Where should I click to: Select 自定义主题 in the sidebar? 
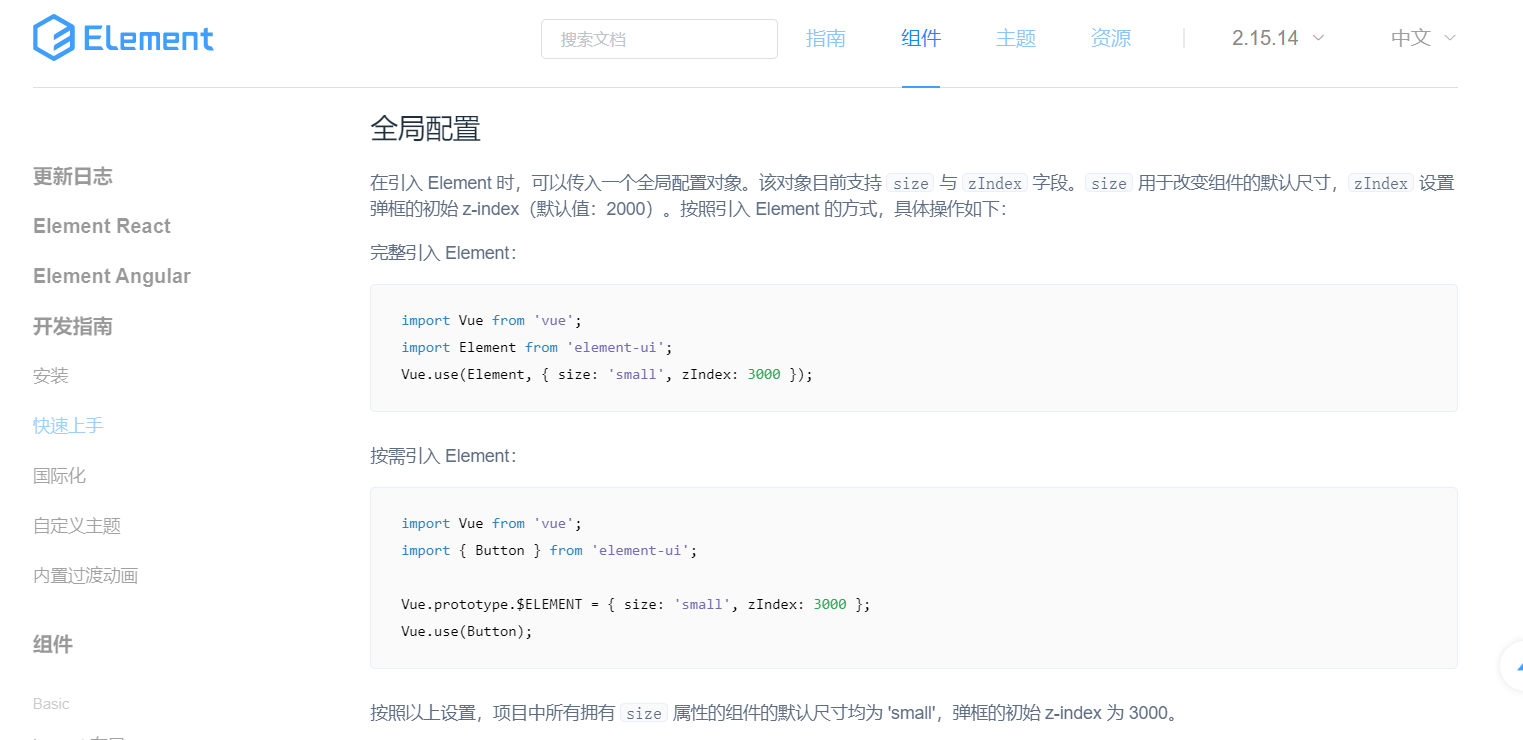77,526
